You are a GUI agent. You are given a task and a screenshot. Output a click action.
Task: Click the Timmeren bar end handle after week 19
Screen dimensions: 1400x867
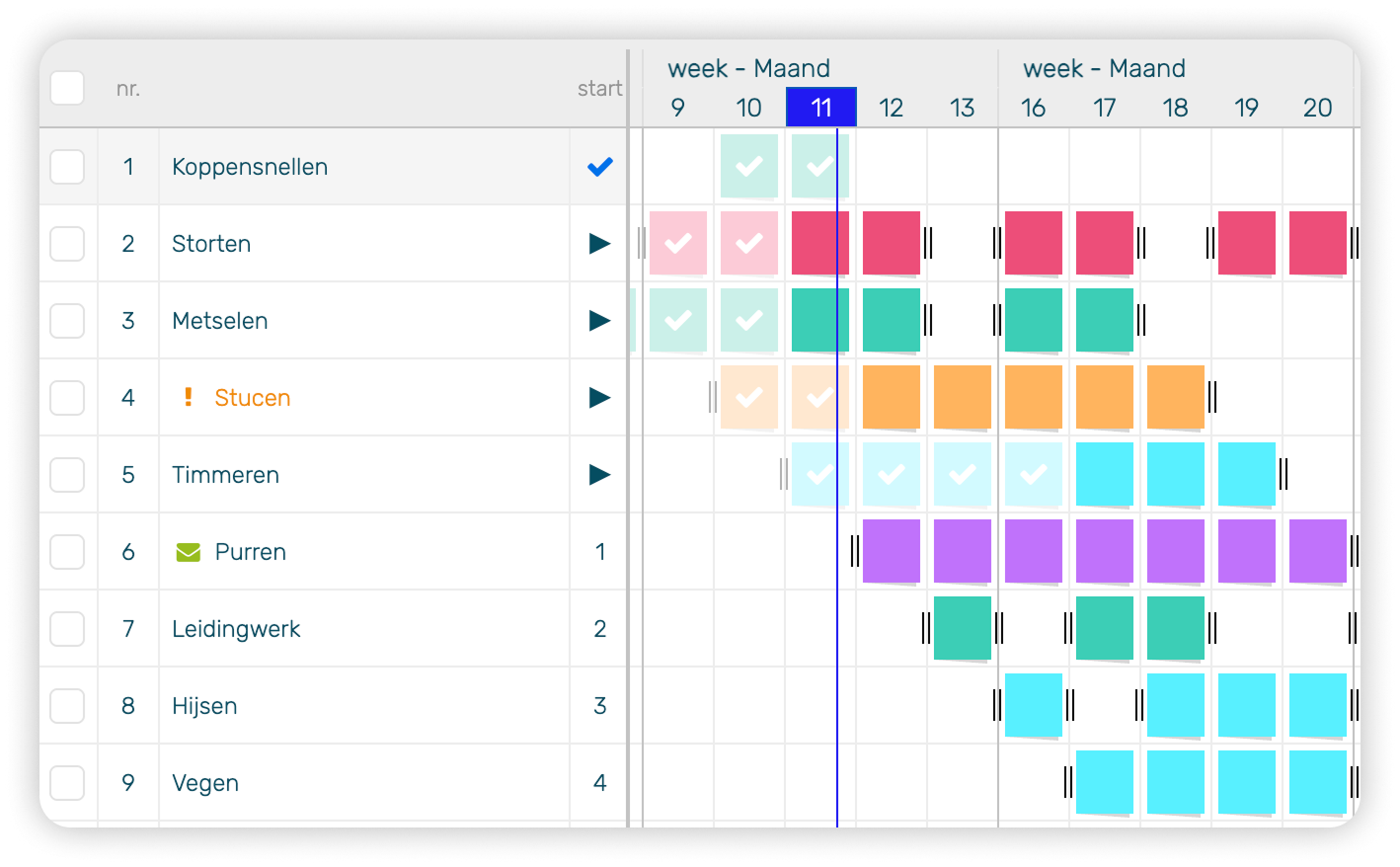pos(1283,474)
